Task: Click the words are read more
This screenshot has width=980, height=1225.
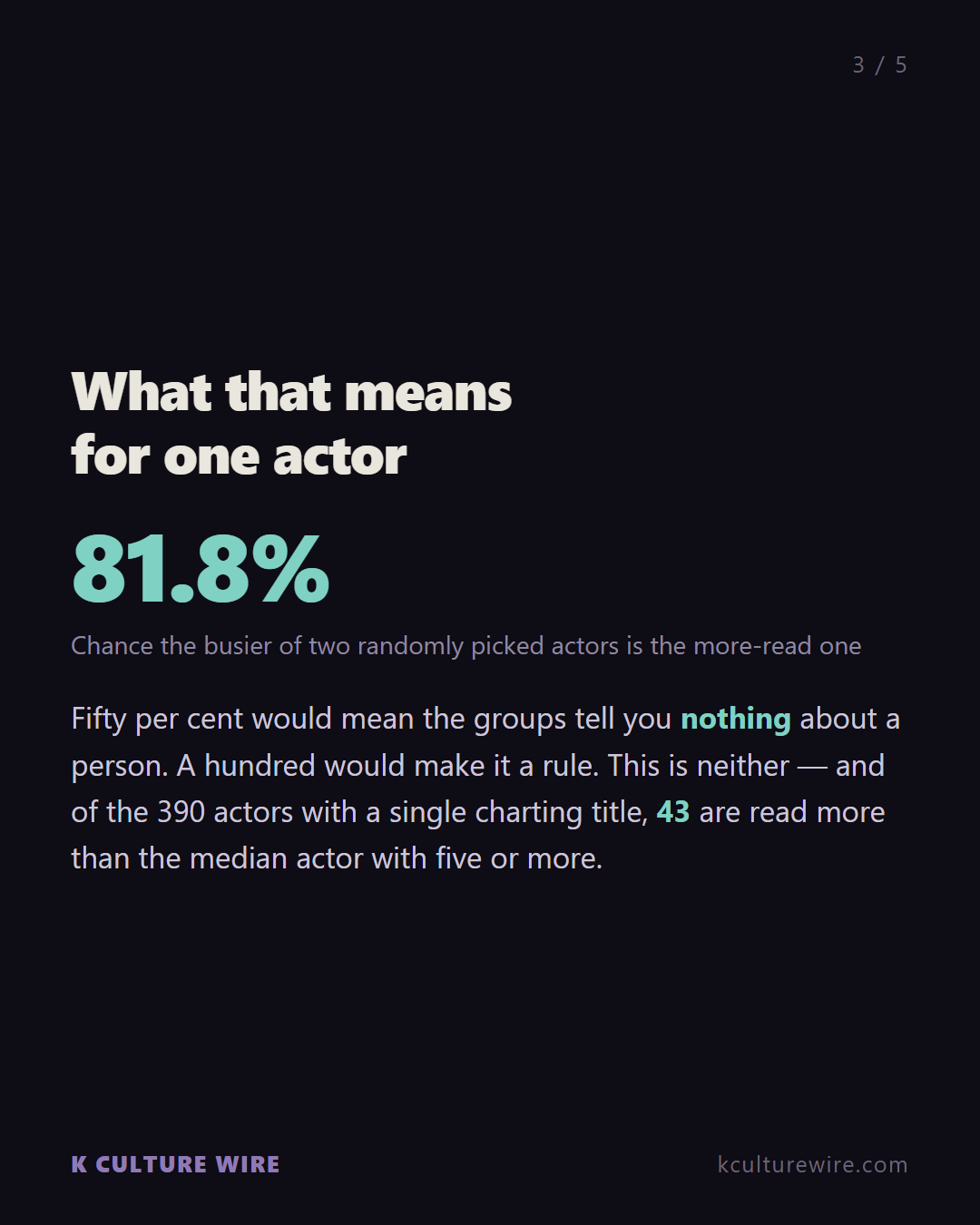Action: coord(792,812)
